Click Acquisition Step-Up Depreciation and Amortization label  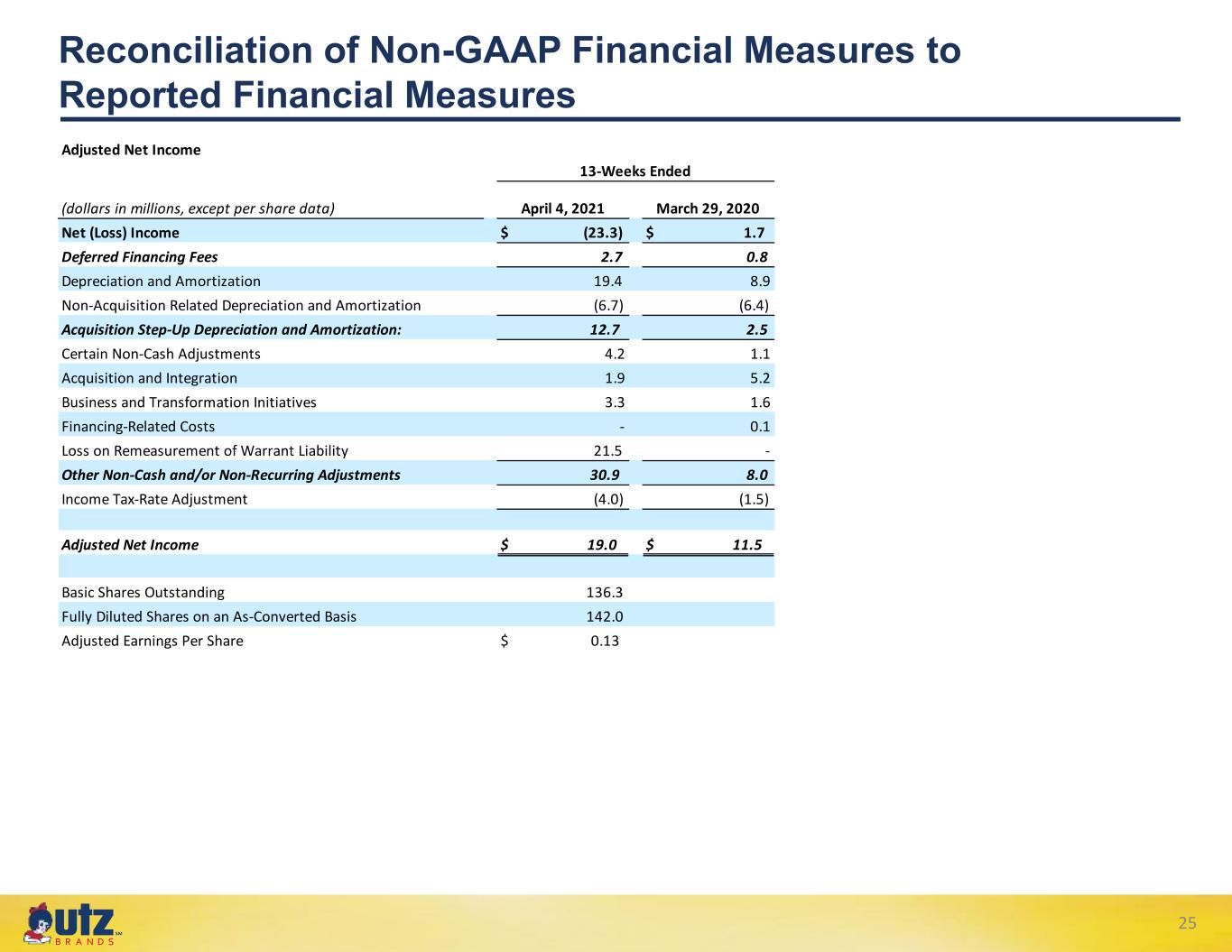(231, 330)
